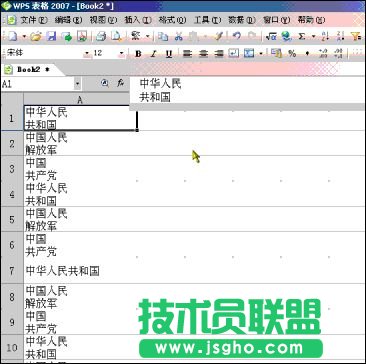Click the Comma style icon
The width and height of the screenshot is (366, 364).
tap(307, 54)
